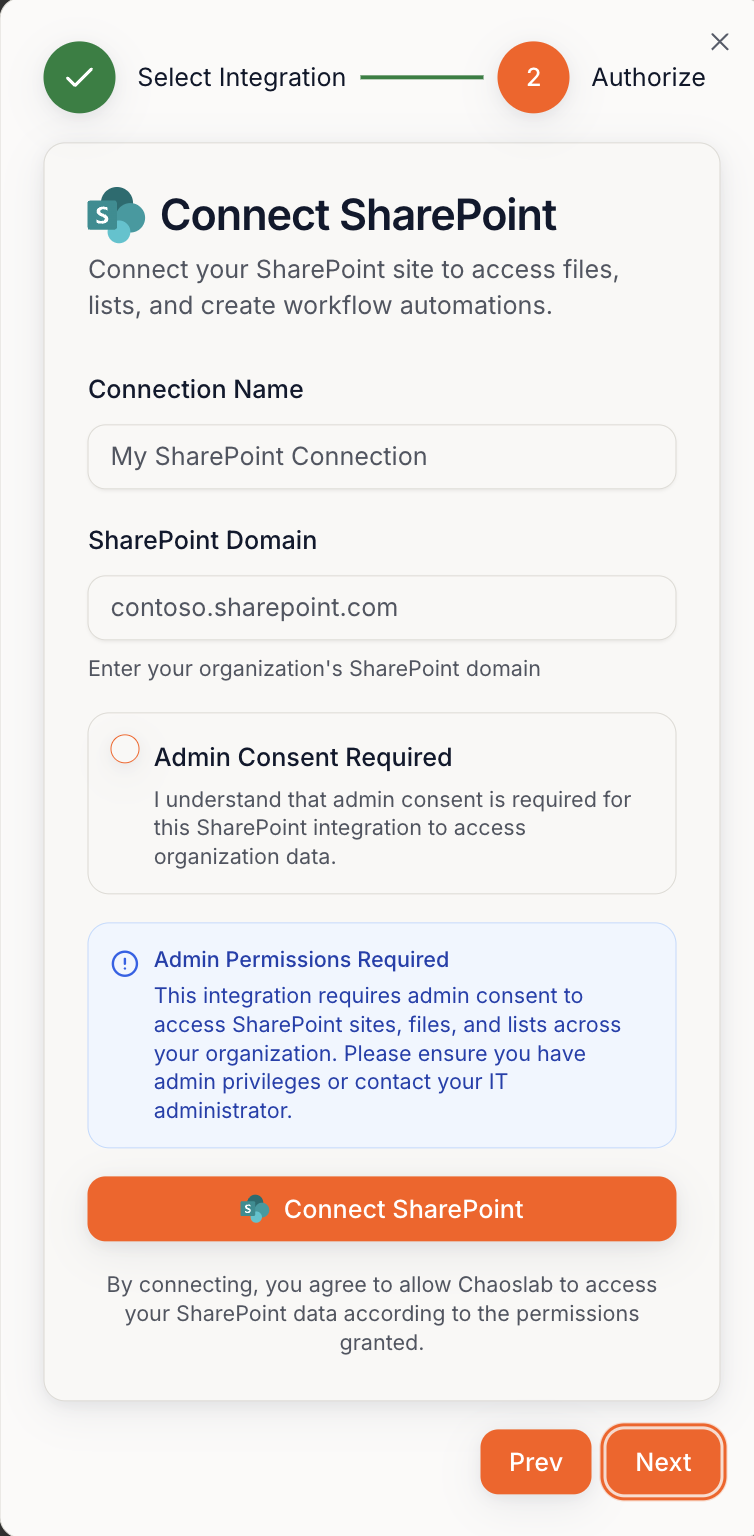Click the Admin Consent Required label text
The image size is (754, 1536).
[302, 757]
